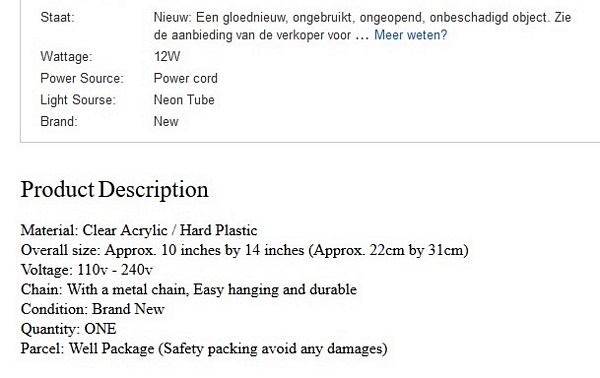The image size is (600, 378).
Task: Click the Overall size line
Action: [245, 250]
